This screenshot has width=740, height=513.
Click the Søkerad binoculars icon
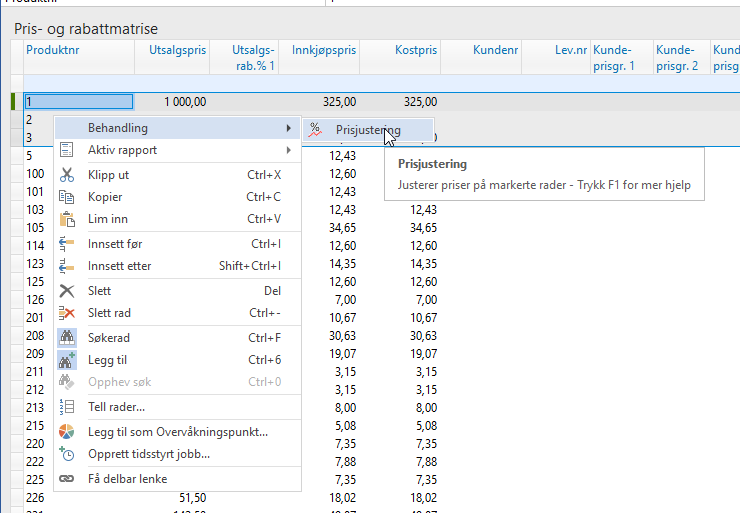[67, 337]
